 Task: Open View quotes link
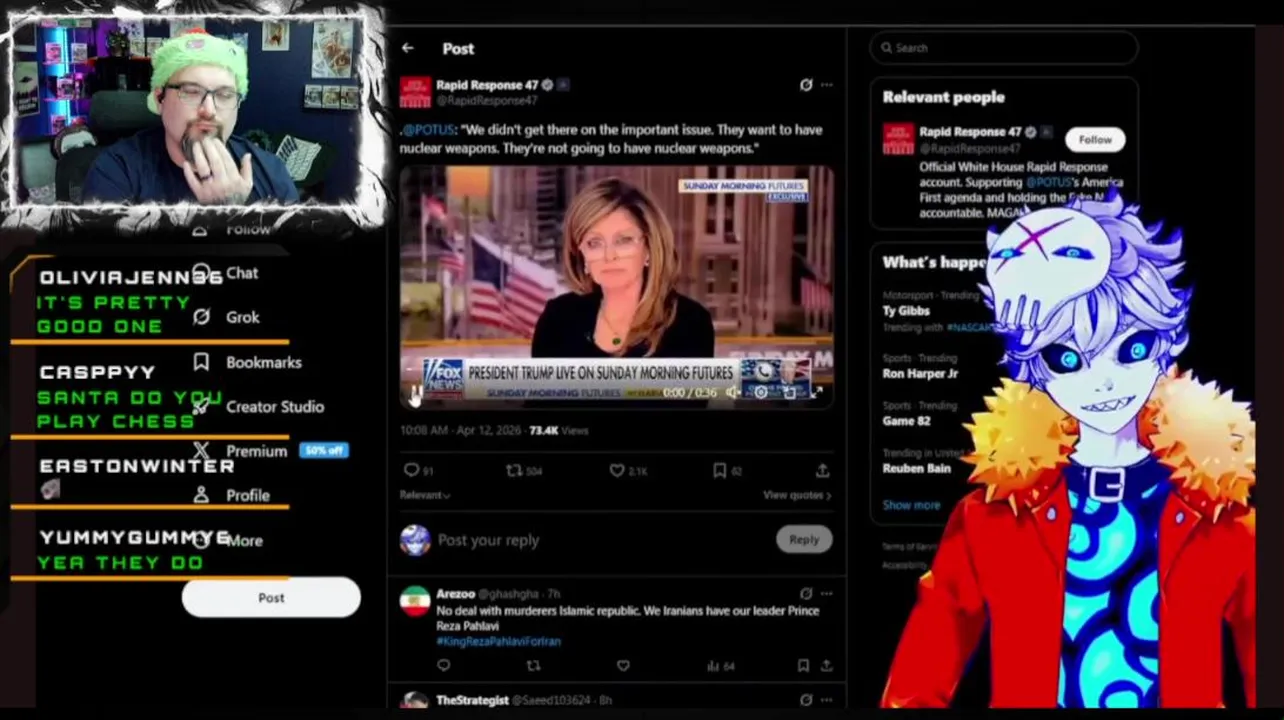pyautogui.click(x=797, y=495)
